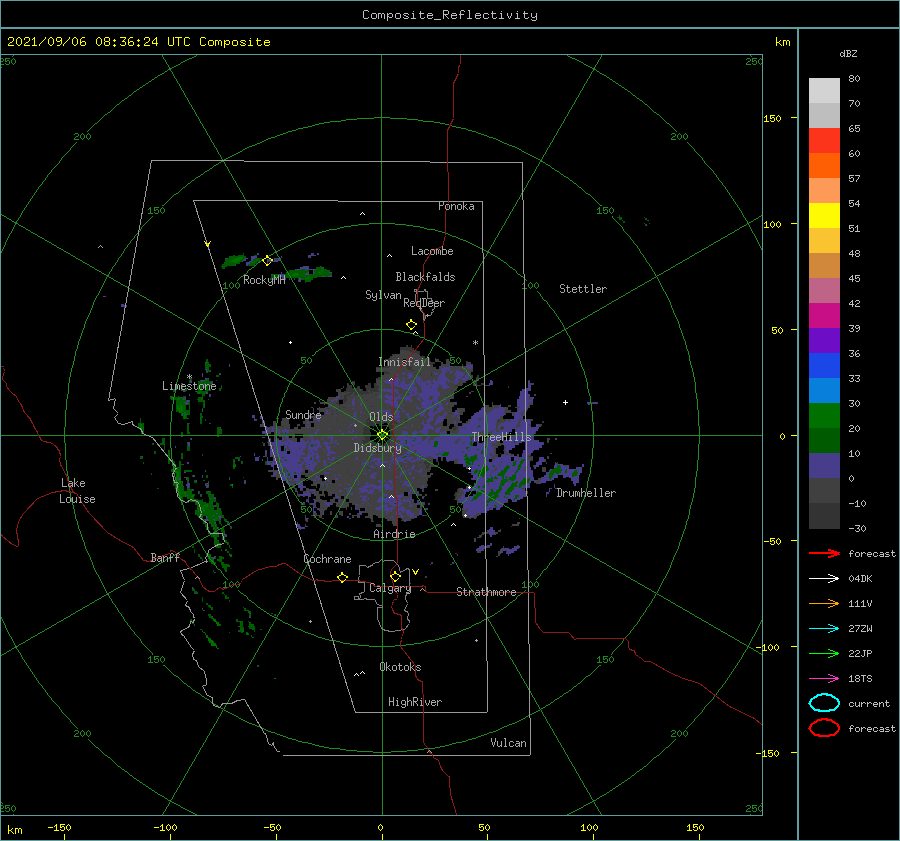The width and height of the screenshot is (900, 841).
Task: Click the Sylvan label on map
Action: (383, 295)
